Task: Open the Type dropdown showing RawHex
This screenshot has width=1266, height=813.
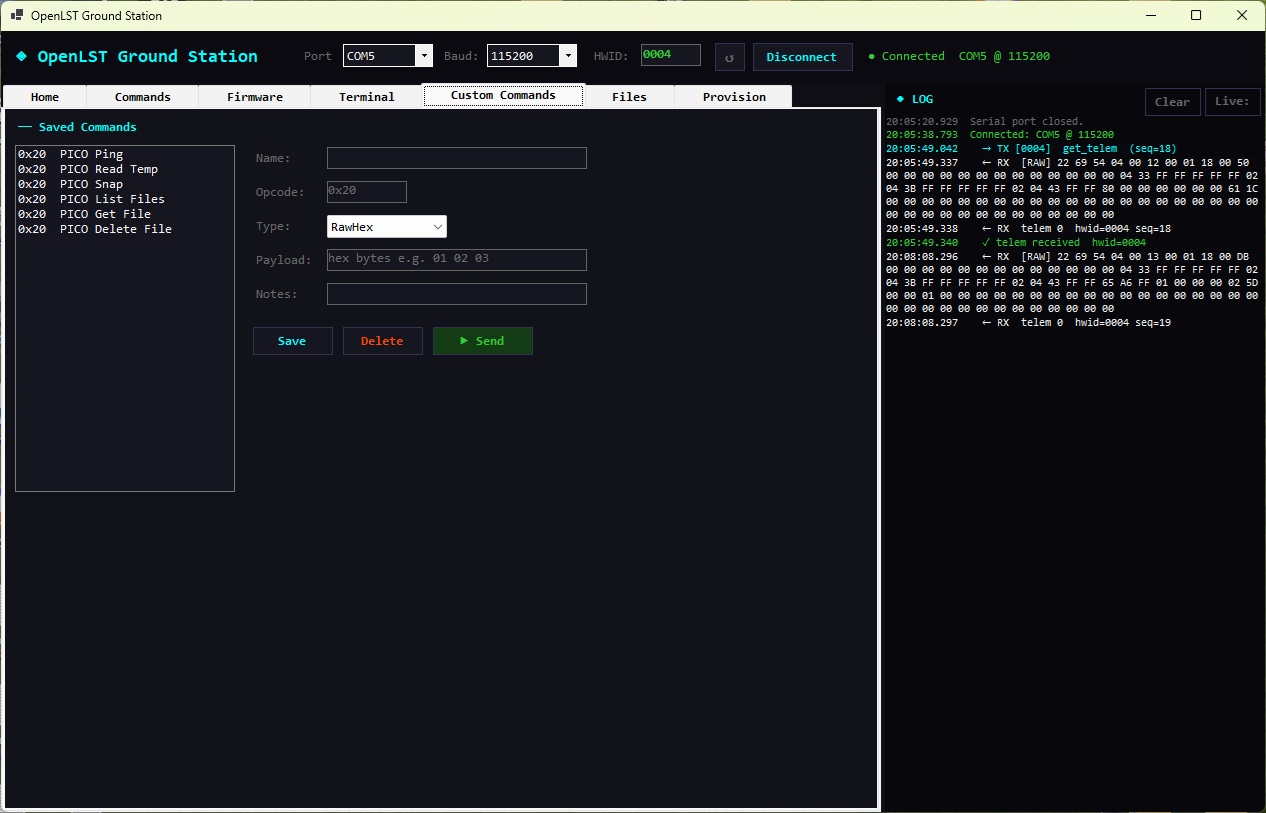Action: pos(386,226)
